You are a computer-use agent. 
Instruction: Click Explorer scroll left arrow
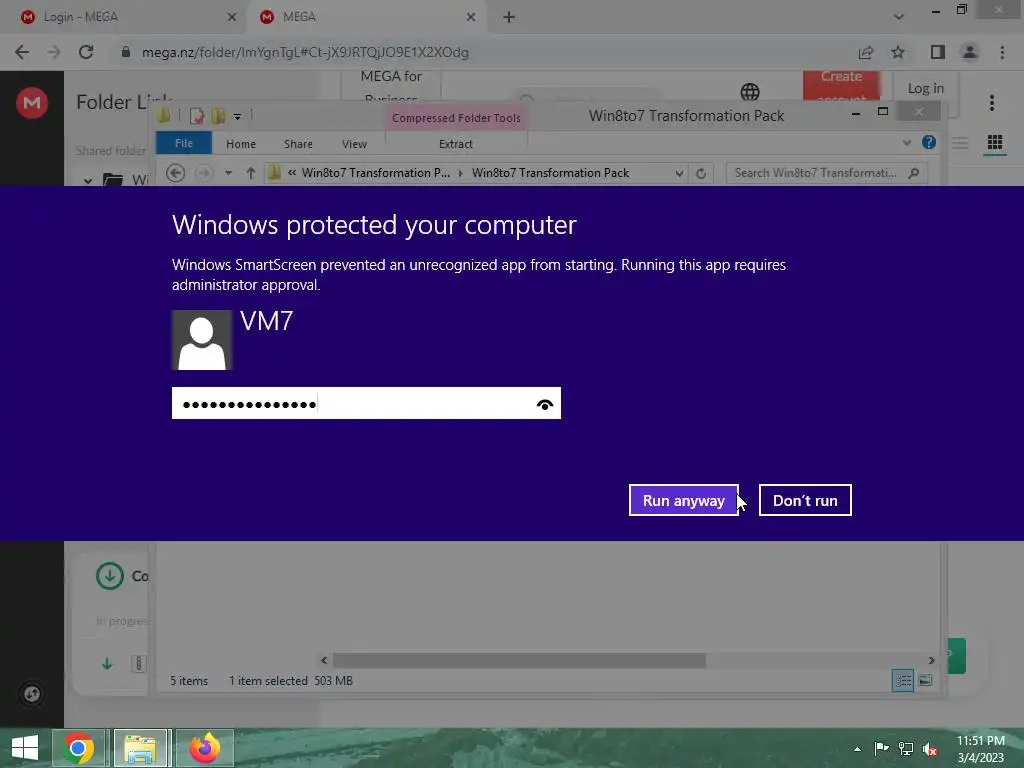click(x=324, y=660)
